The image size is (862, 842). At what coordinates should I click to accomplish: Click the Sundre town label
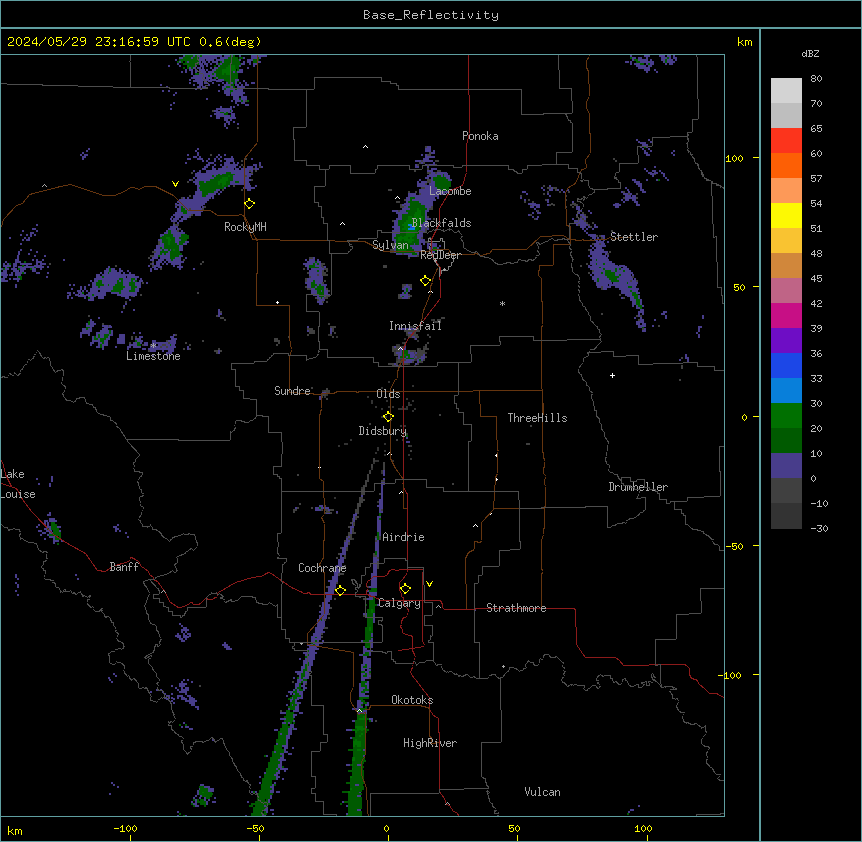tap(292, 391)
